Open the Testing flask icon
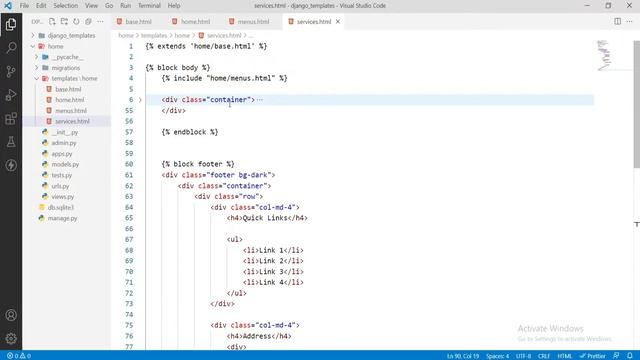This screenshot has height=360, width=640. [x=11, y=142]
